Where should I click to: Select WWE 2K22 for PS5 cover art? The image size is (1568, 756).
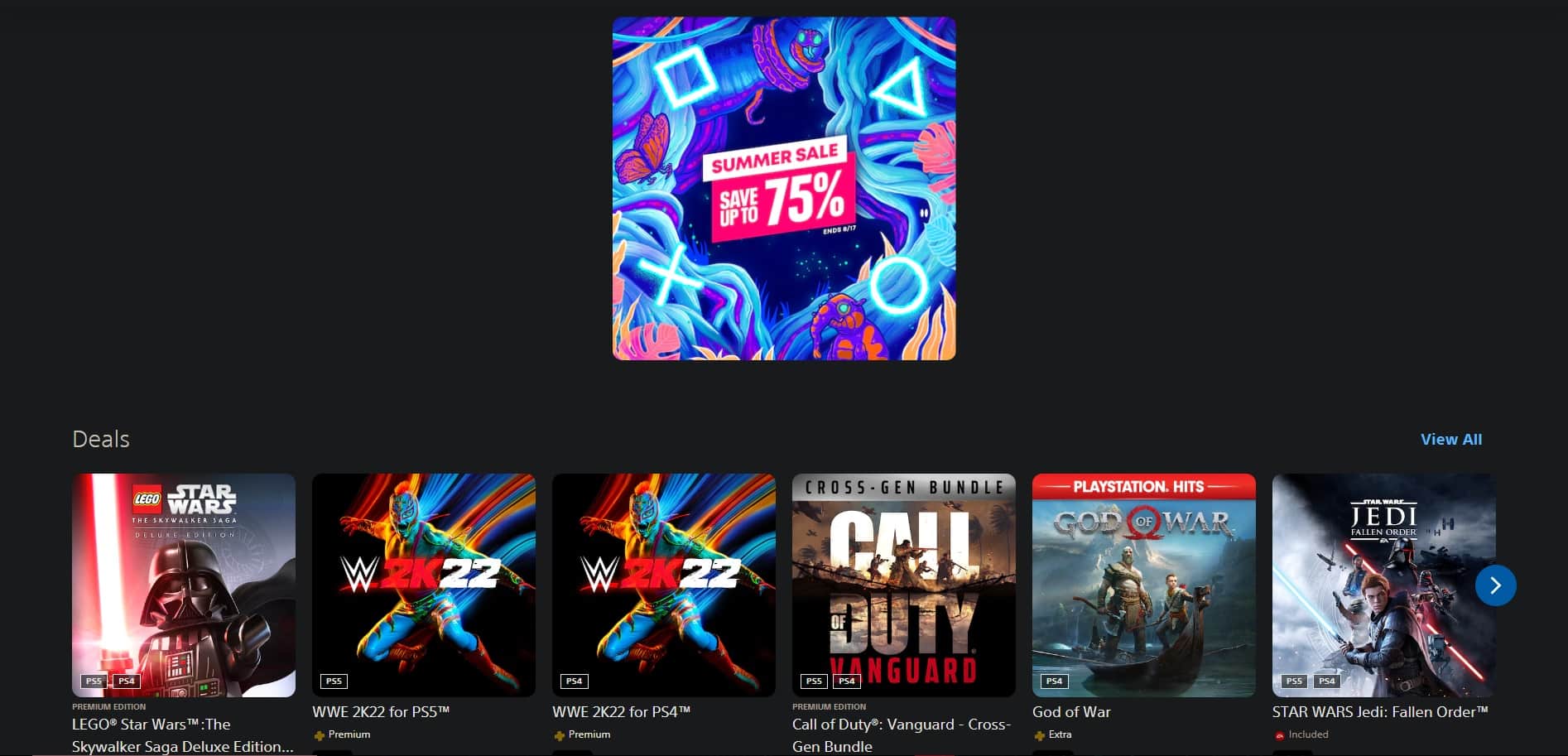point(424,585)
